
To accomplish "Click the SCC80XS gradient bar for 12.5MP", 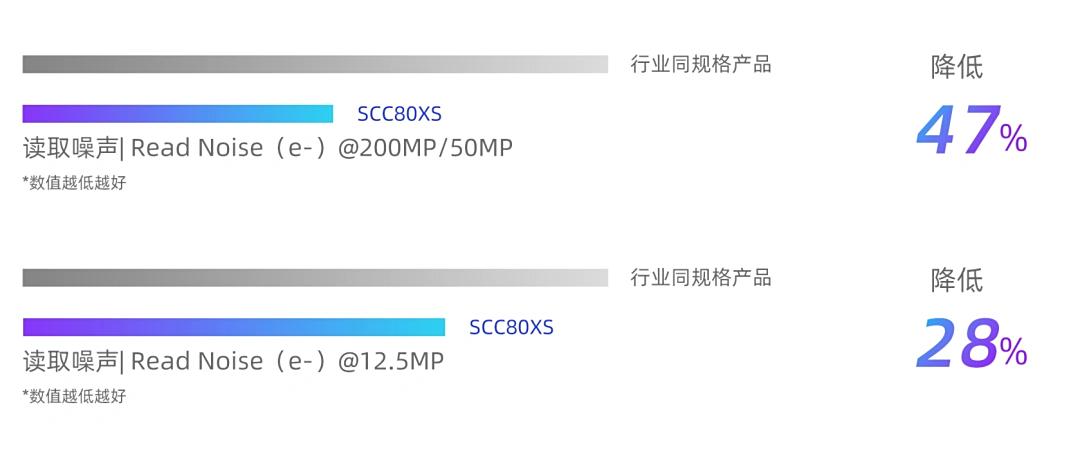I will [x=233, y=327].
